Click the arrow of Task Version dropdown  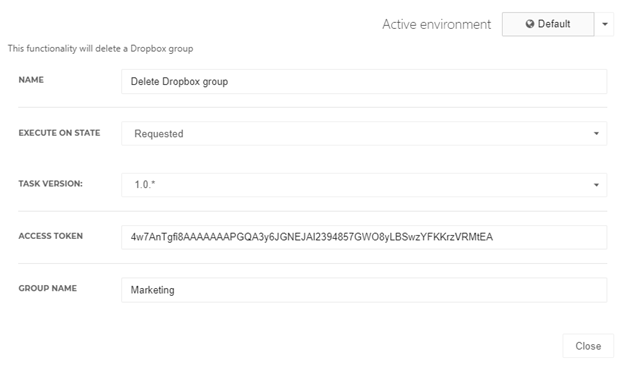tap(596, 185)
